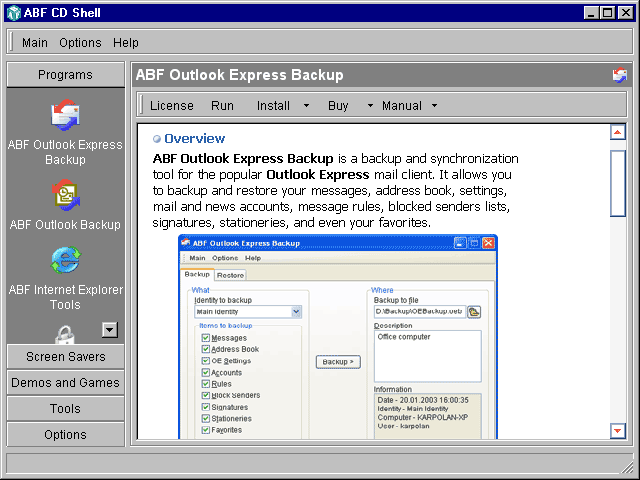Viewport: 640px width, 480px height.
Task: Expand the Manual dropdown arrow
Action: [435, 106]
